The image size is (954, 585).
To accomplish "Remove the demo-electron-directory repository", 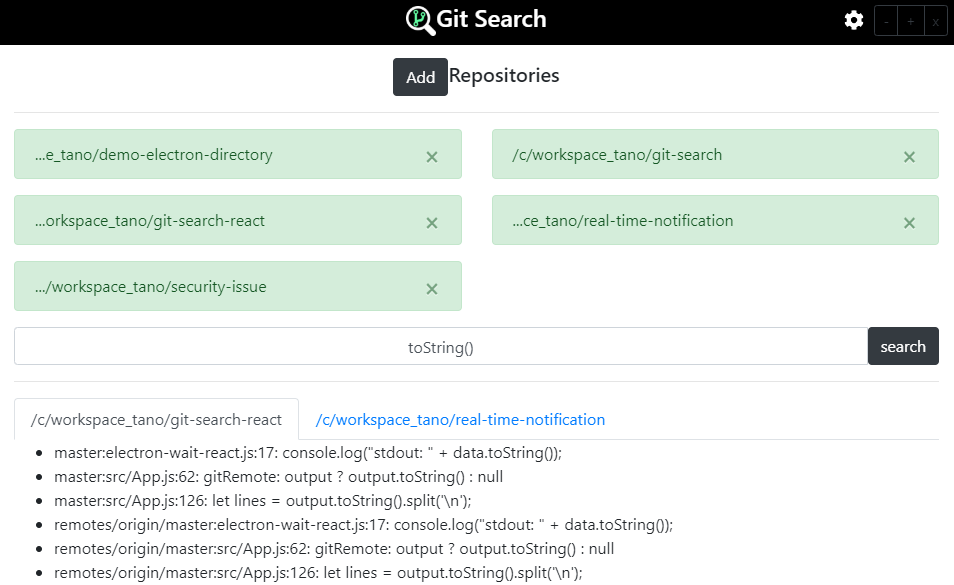I will pos(431,156).
